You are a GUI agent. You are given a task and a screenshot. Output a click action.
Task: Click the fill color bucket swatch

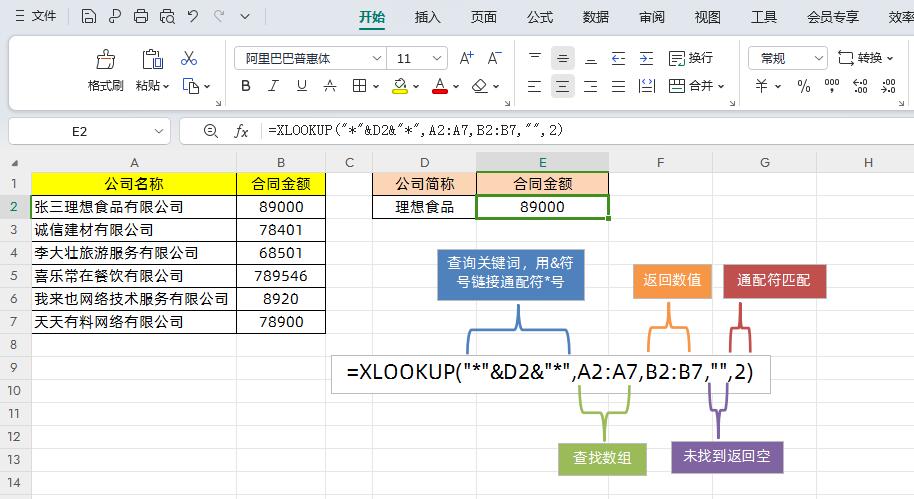click(400, 86)
